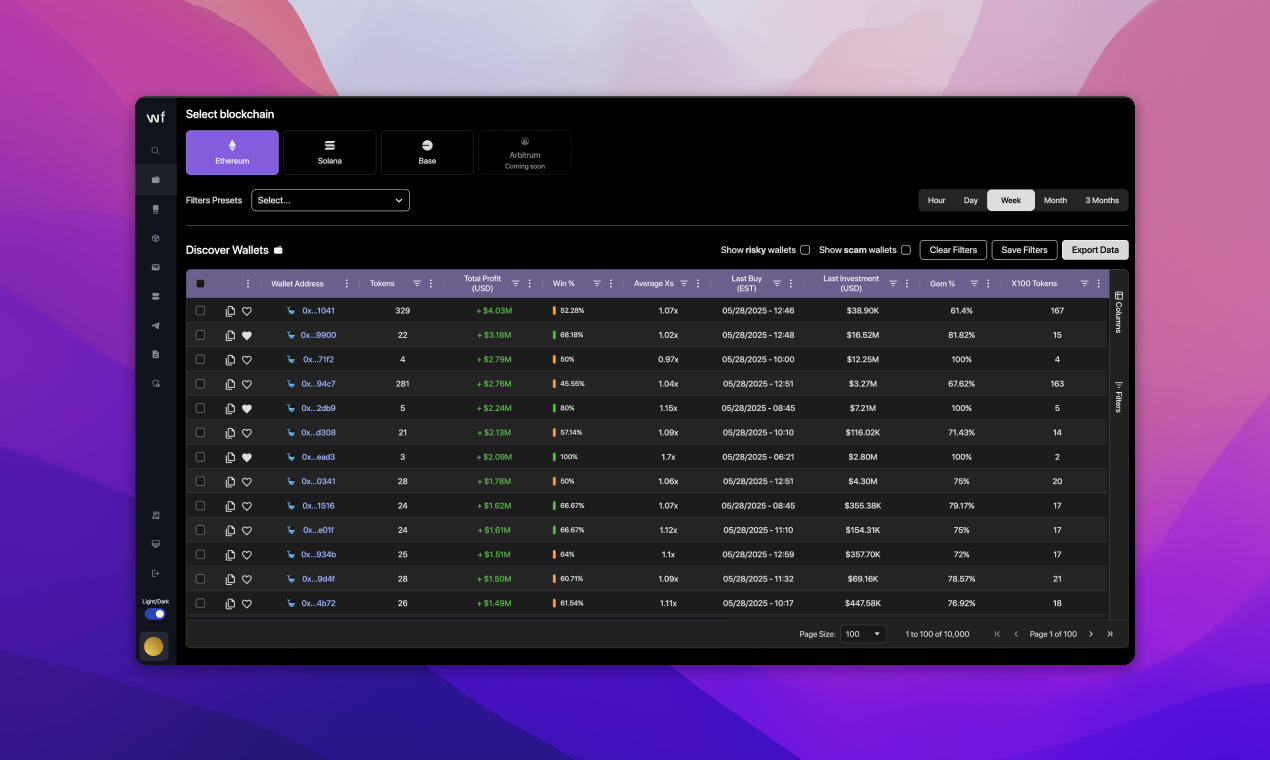Switch timeframe to Day
The width and height of the screenshot is (1270, 760).
(x=971, y=200)
